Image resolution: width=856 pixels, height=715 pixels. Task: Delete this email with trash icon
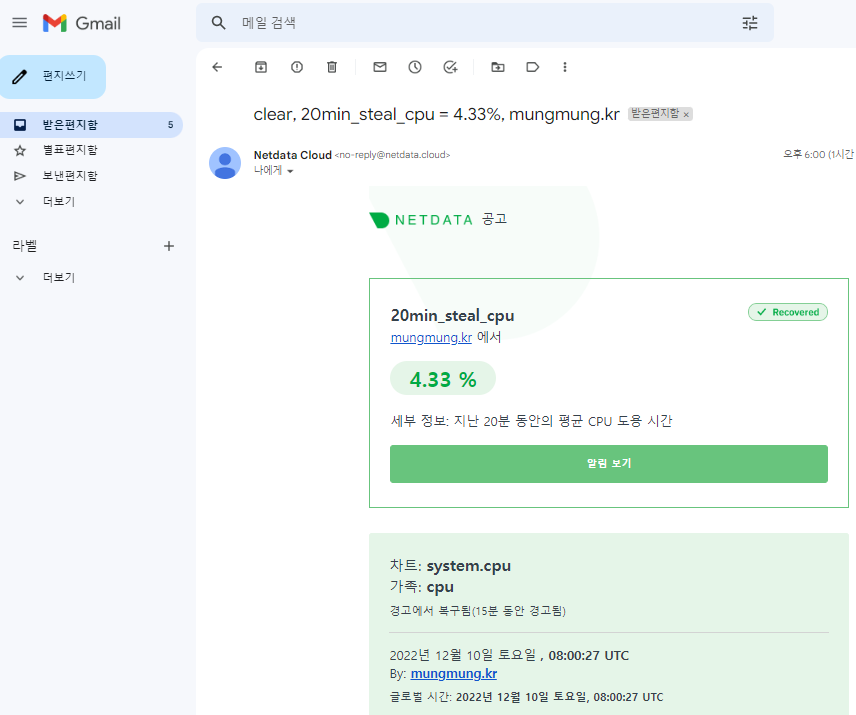click(332, 67)
